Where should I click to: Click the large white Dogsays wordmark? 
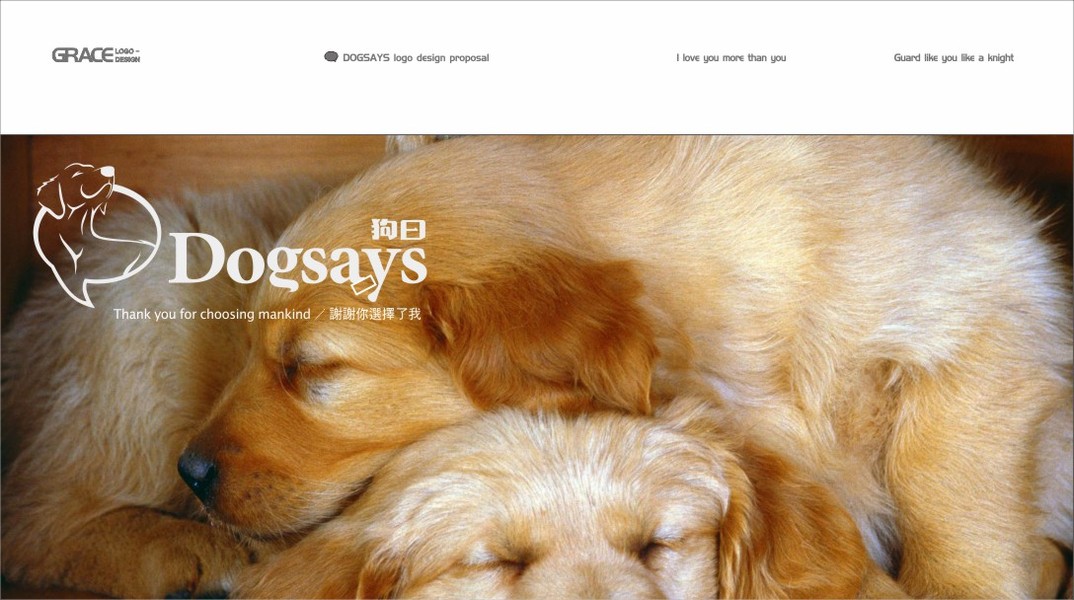pyautogui.click(x=297, y=262)
